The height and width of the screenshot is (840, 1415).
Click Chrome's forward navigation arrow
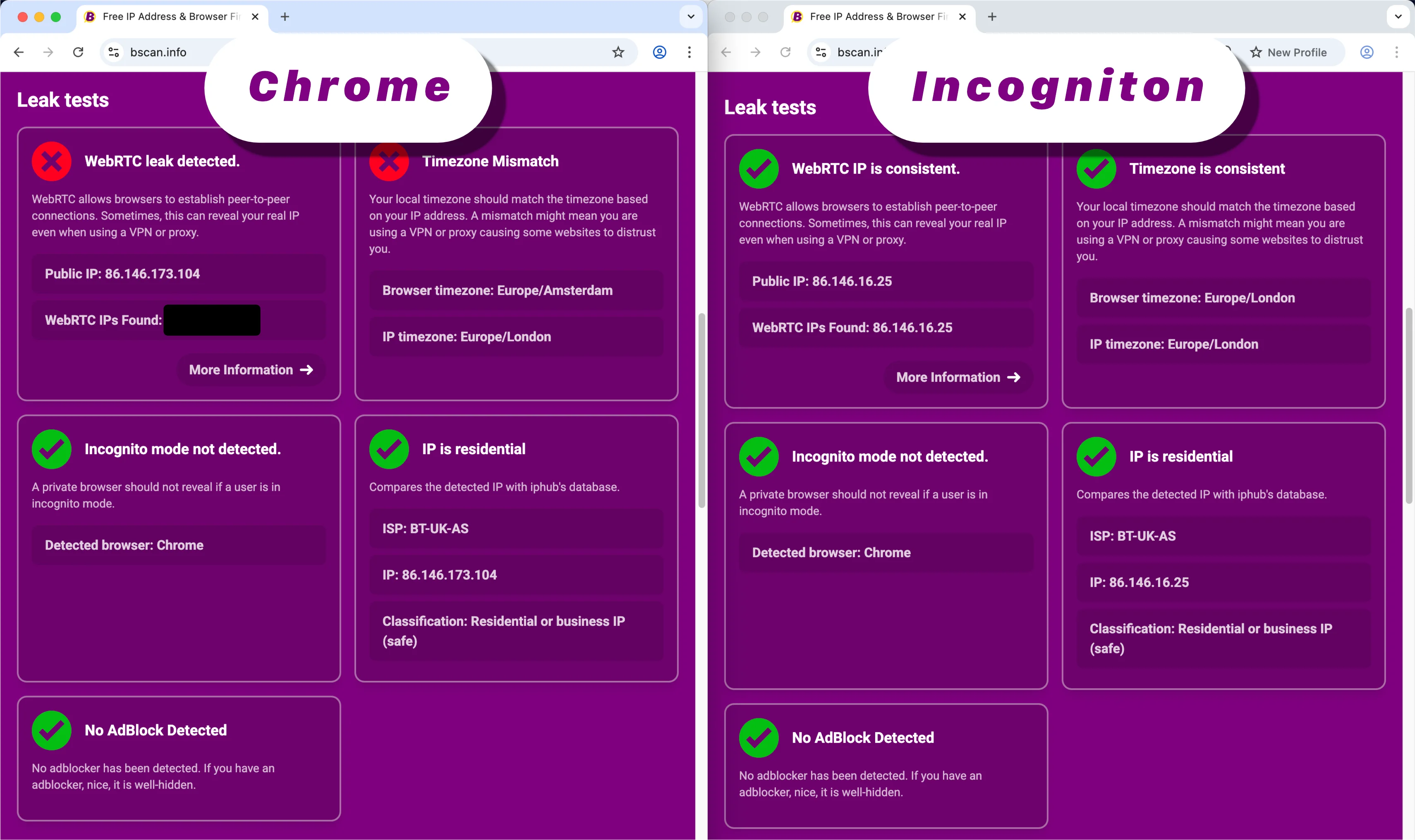point(48,52)
